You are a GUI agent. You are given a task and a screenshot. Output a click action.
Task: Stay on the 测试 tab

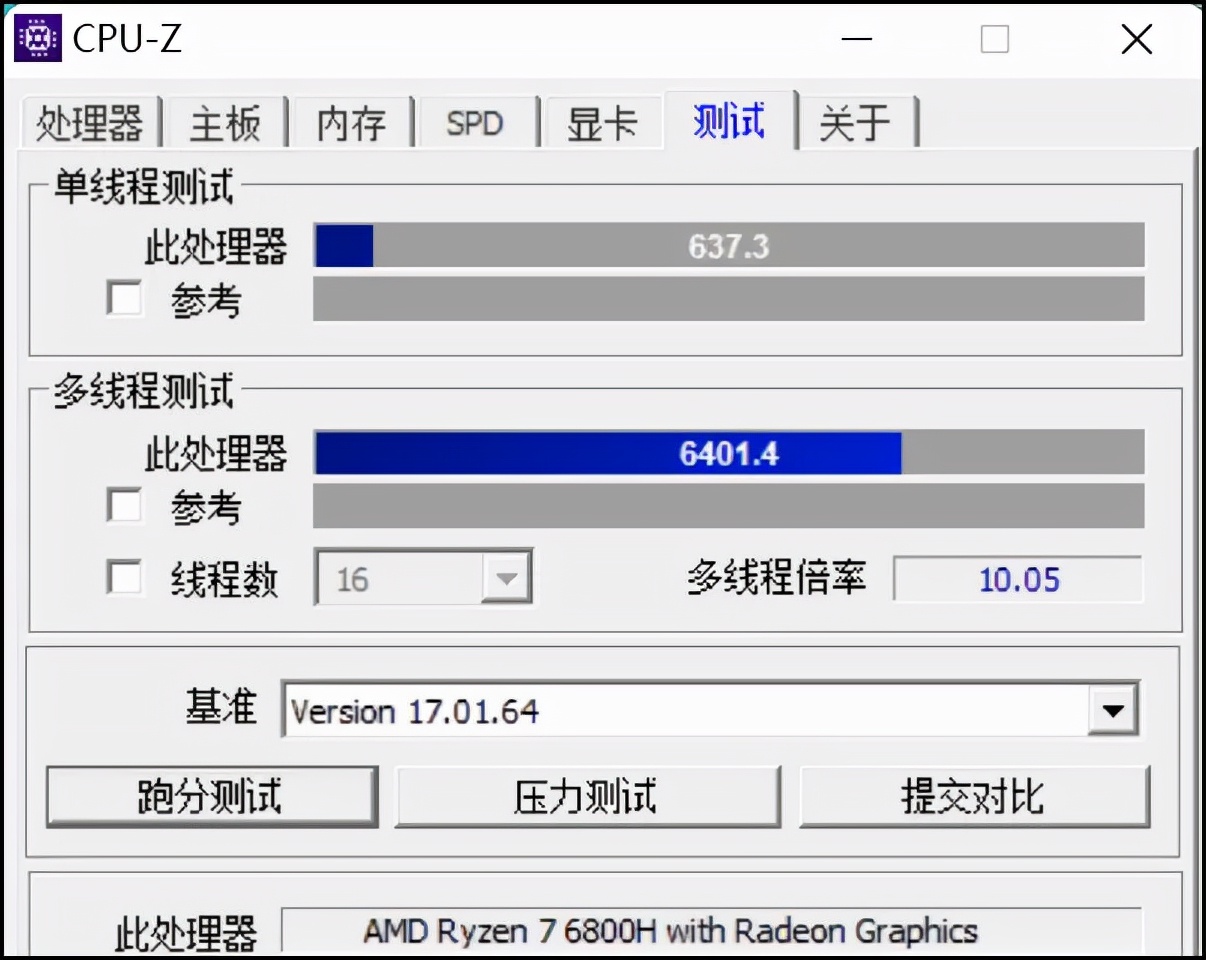click(729, 122)
